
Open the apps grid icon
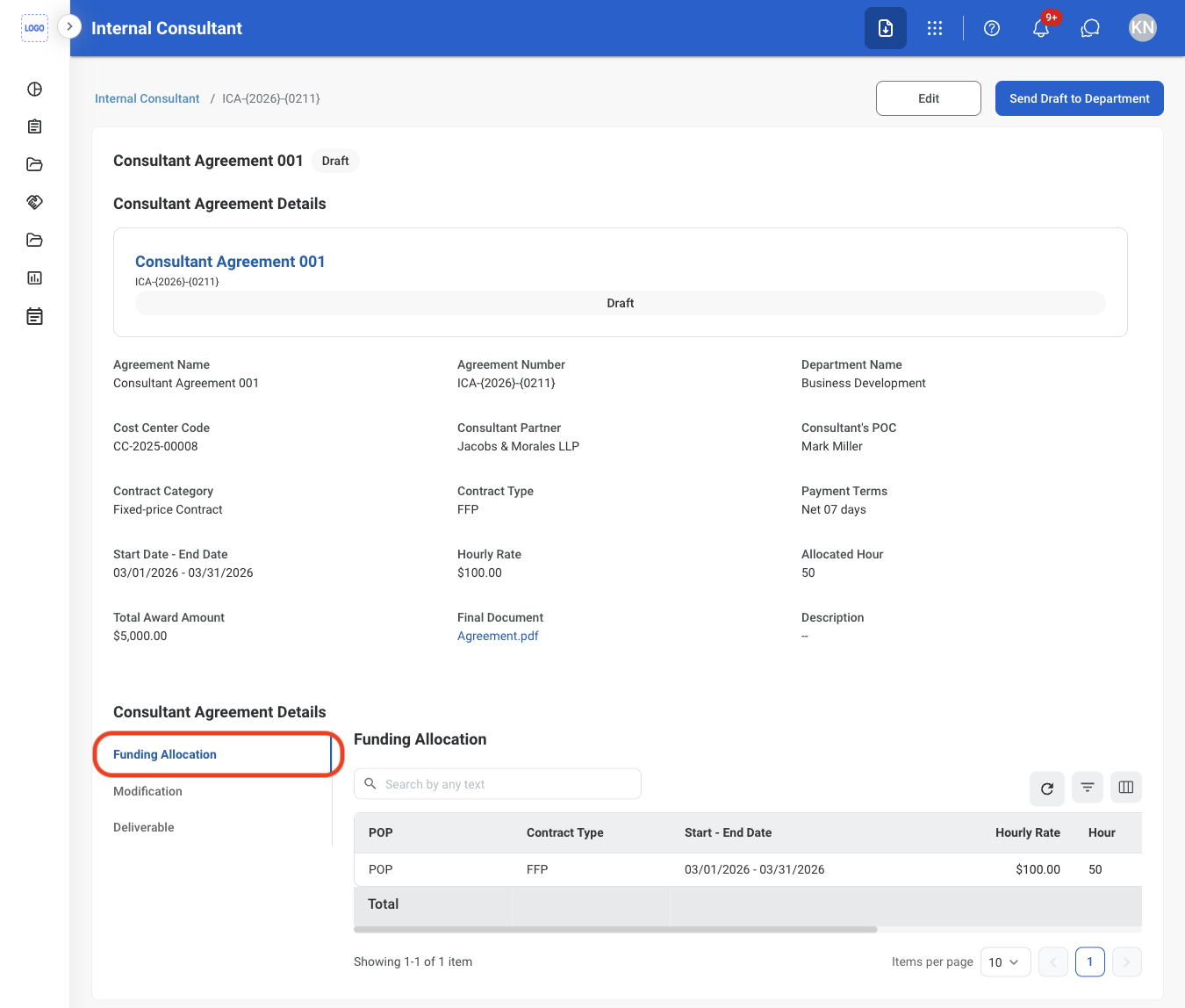pos(935,28)
